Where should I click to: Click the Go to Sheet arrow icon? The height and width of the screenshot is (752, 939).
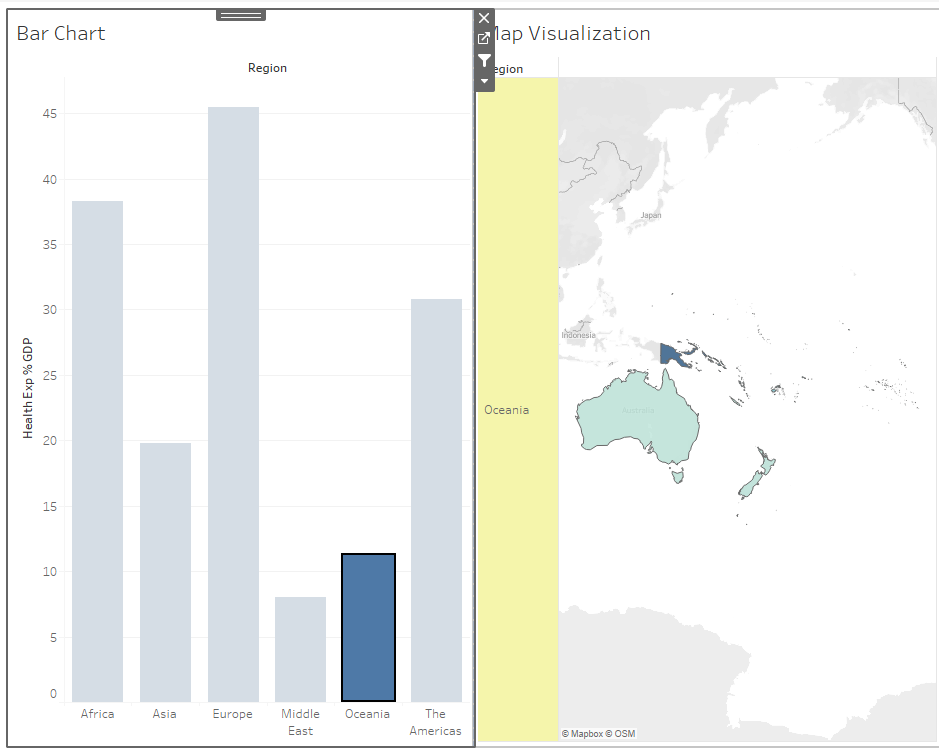point(483,38)
